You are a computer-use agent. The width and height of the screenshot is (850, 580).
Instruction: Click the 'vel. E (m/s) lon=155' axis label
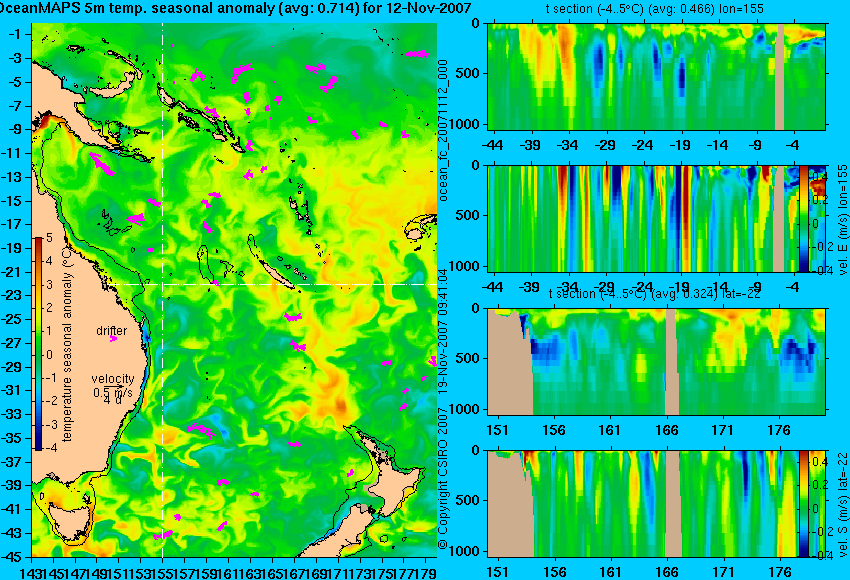(x=842, y=220)
